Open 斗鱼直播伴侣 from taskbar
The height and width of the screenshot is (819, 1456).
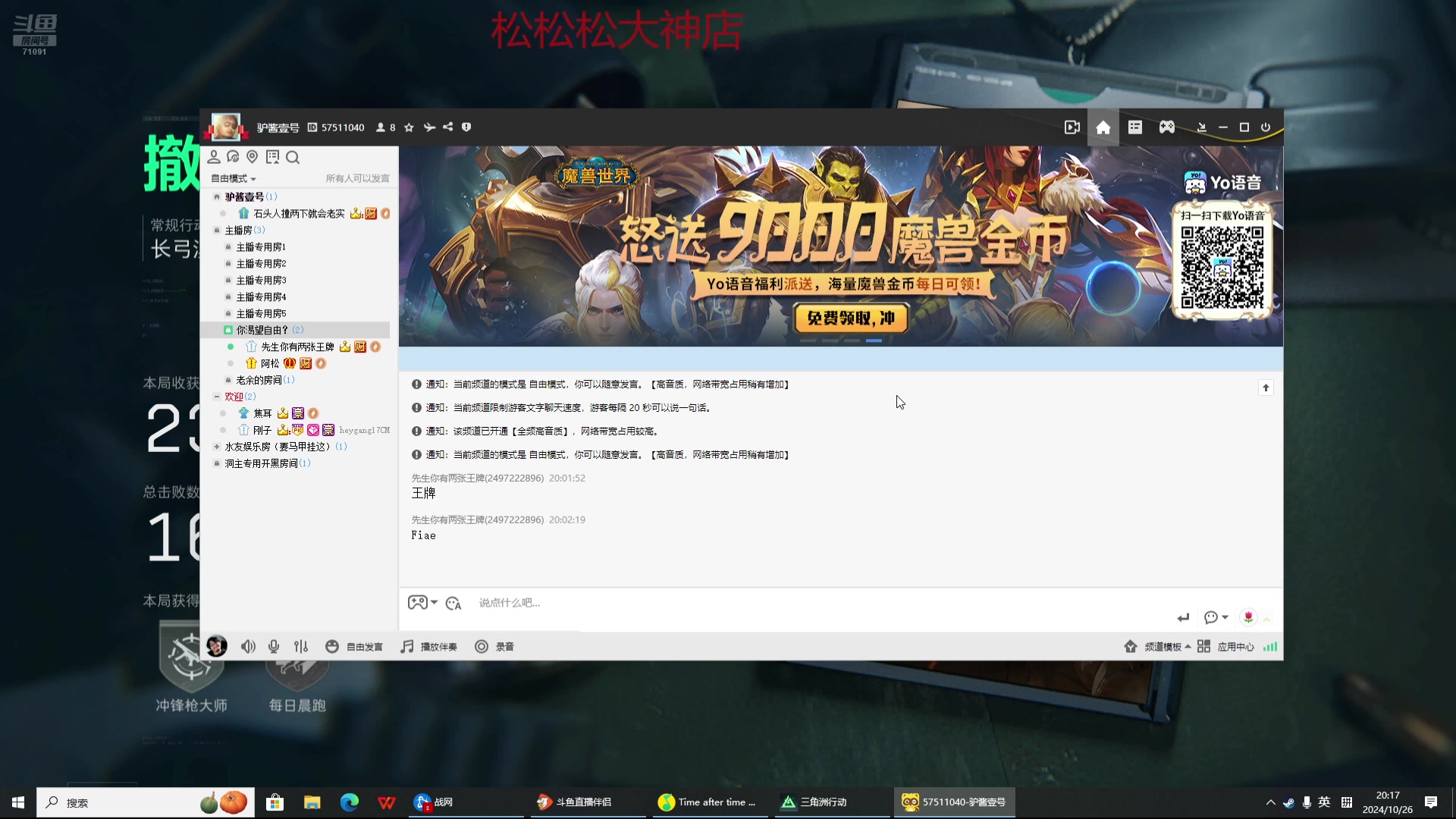click(x=588, y=802)
